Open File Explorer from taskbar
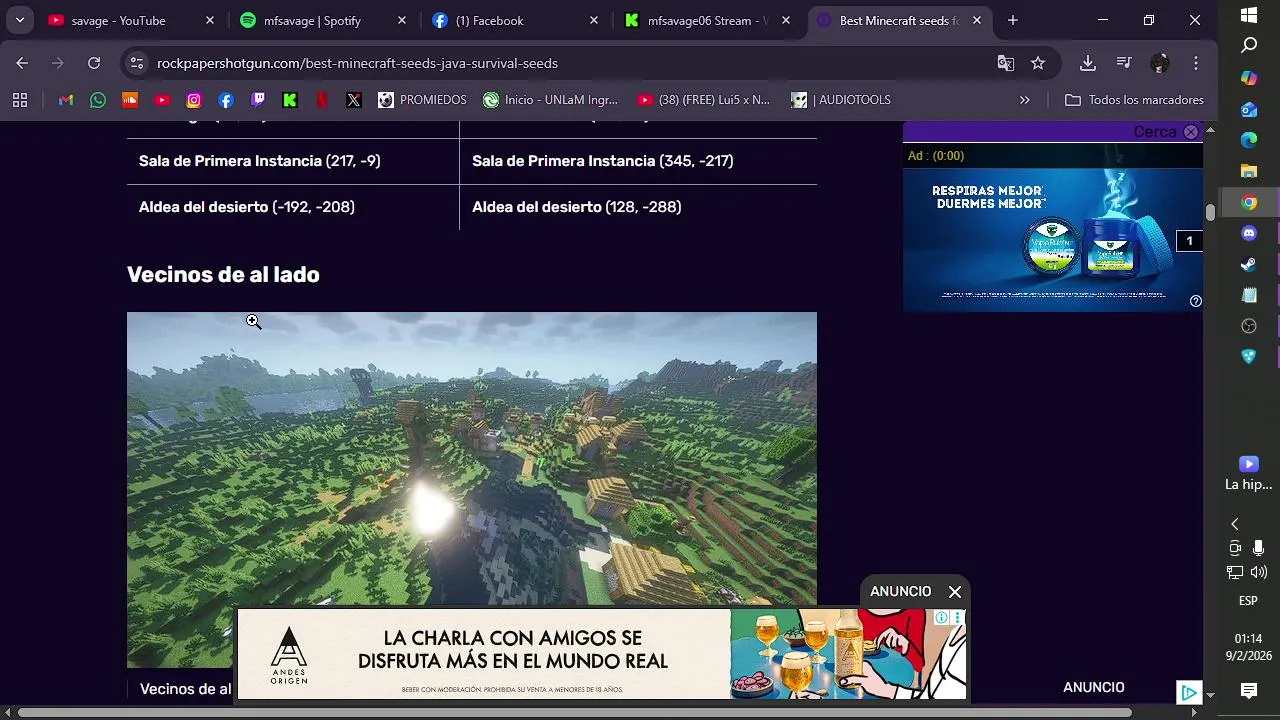This screenshot has width=1280, height=720. [1249, 171]
